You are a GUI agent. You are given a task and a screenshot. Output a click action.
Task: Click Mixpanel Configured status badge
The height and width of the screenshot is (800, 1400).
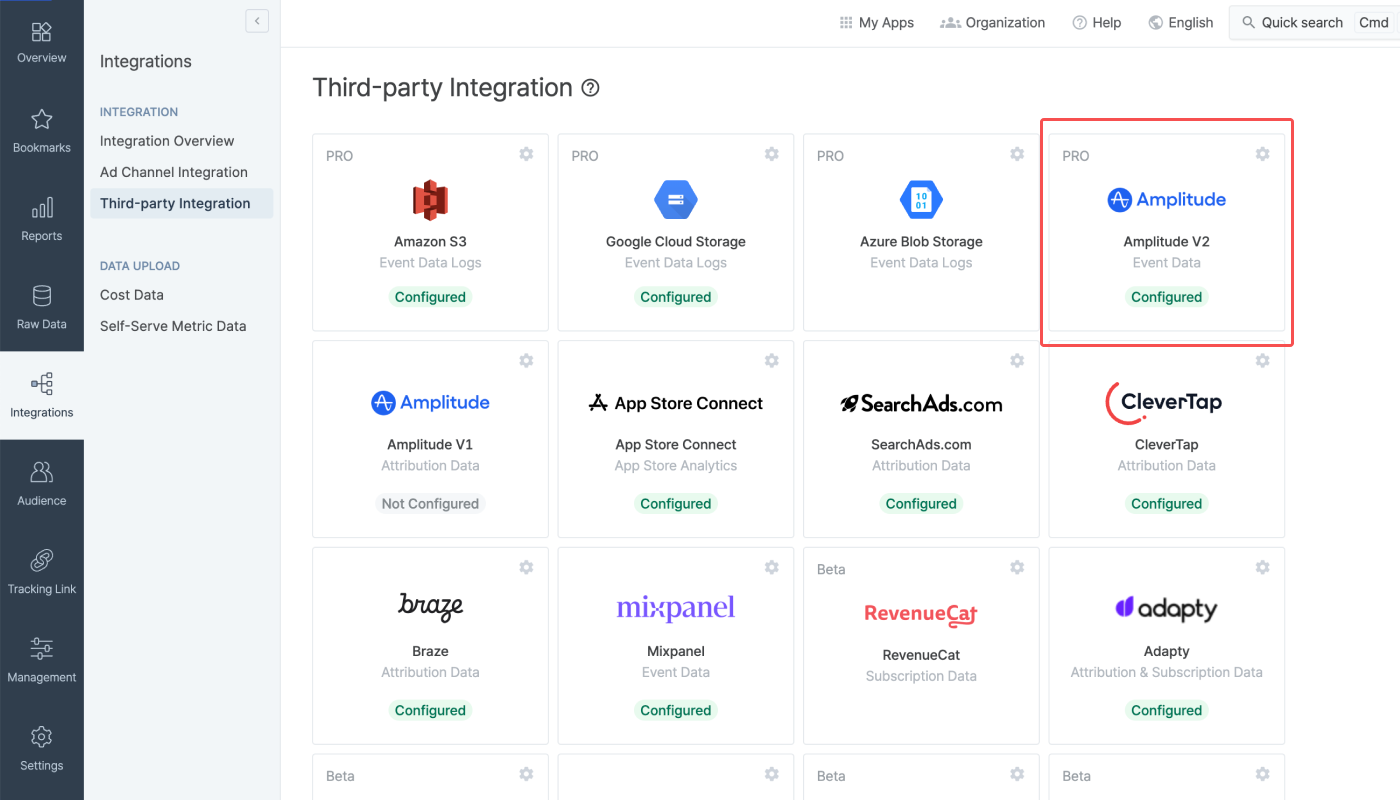click(x=676, y=711)
